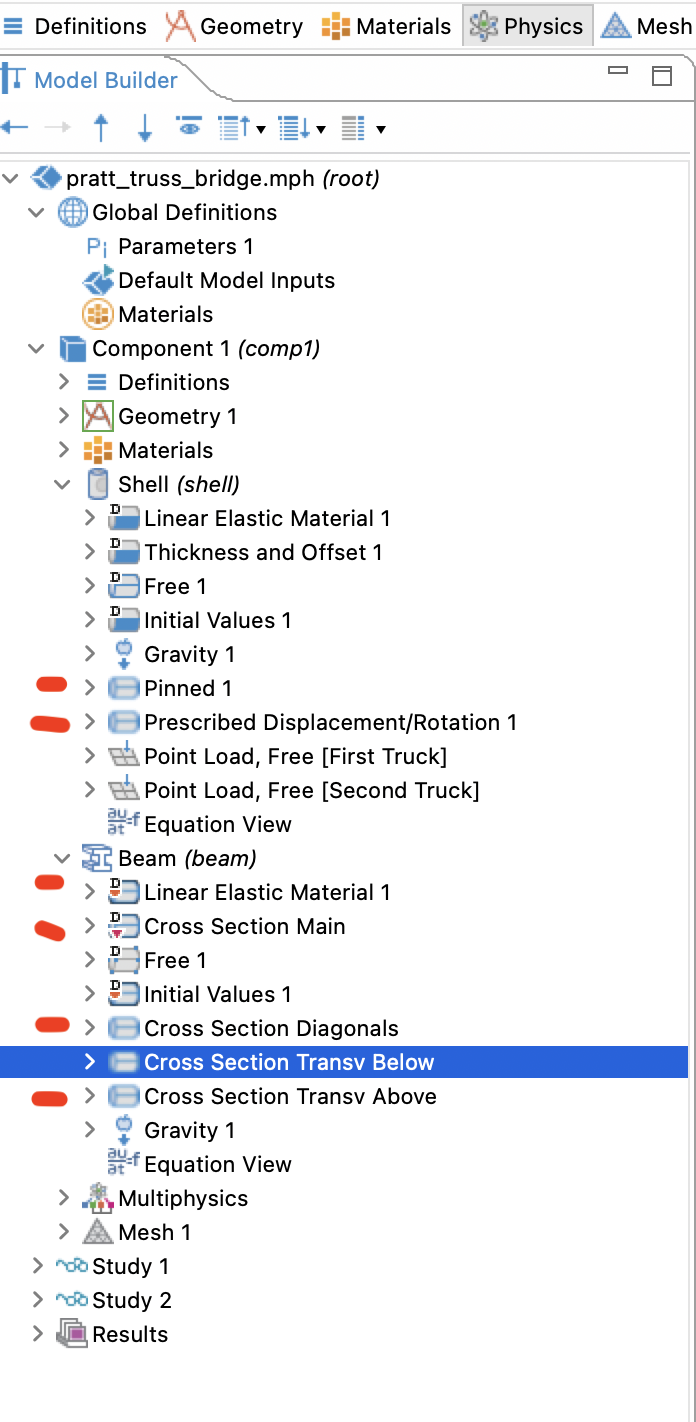Click the Global Definitions globe icon
The image size is (696, 1422).
[72, 213]
